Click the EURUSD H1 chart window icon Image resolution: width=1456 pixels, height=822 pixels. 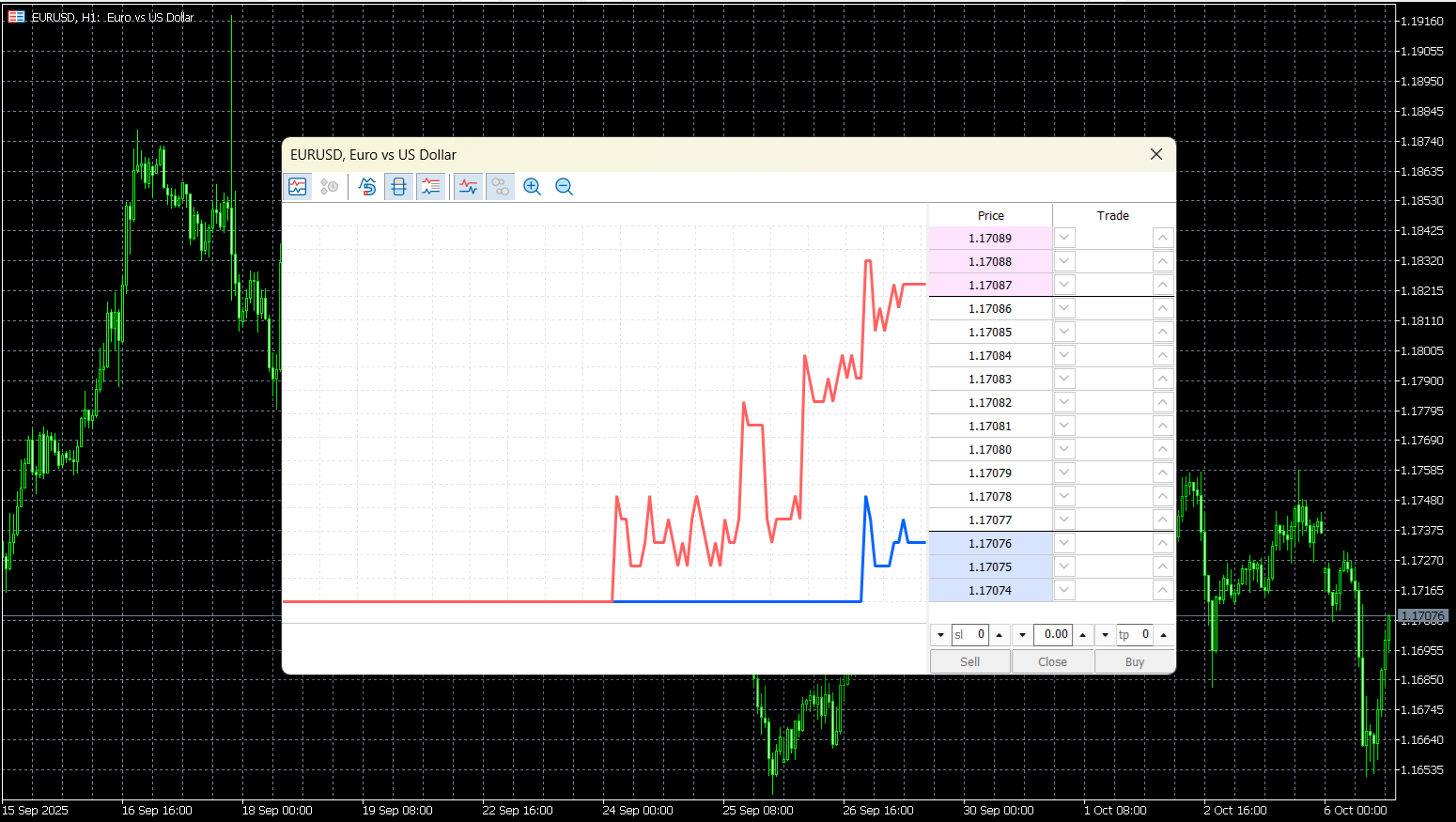click(17, 17)
